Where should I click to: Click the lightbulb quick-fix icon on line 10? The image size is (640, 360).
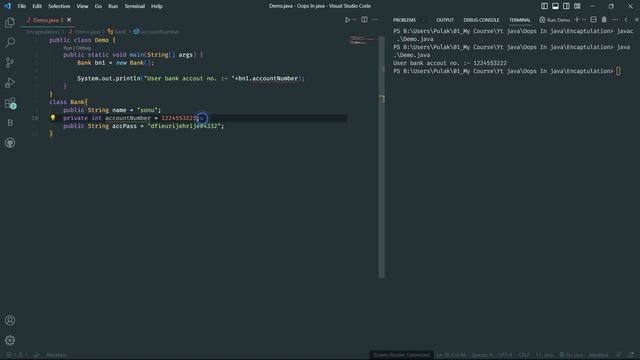pos(53,118)
